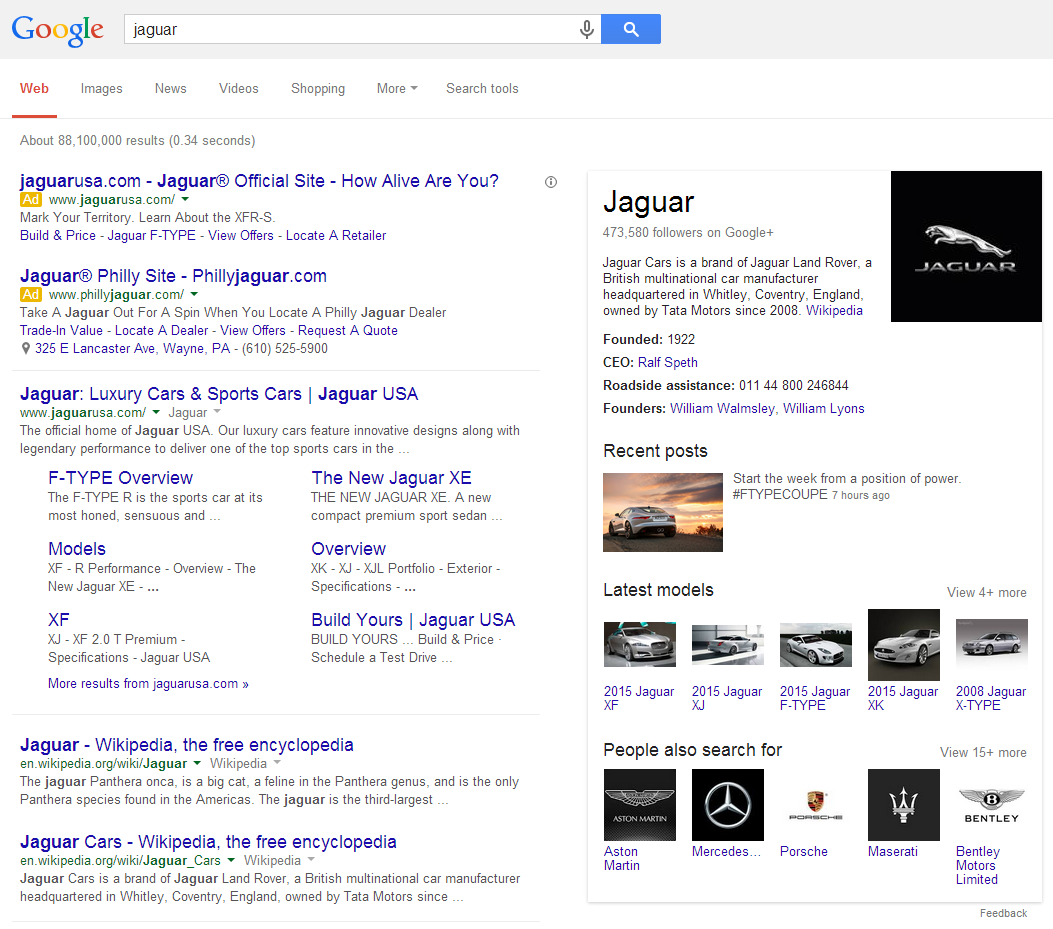This screenshot has width=1053, height=929.
Task: Open Jaguar Philly Site ad headline
Action: (173, 276)
